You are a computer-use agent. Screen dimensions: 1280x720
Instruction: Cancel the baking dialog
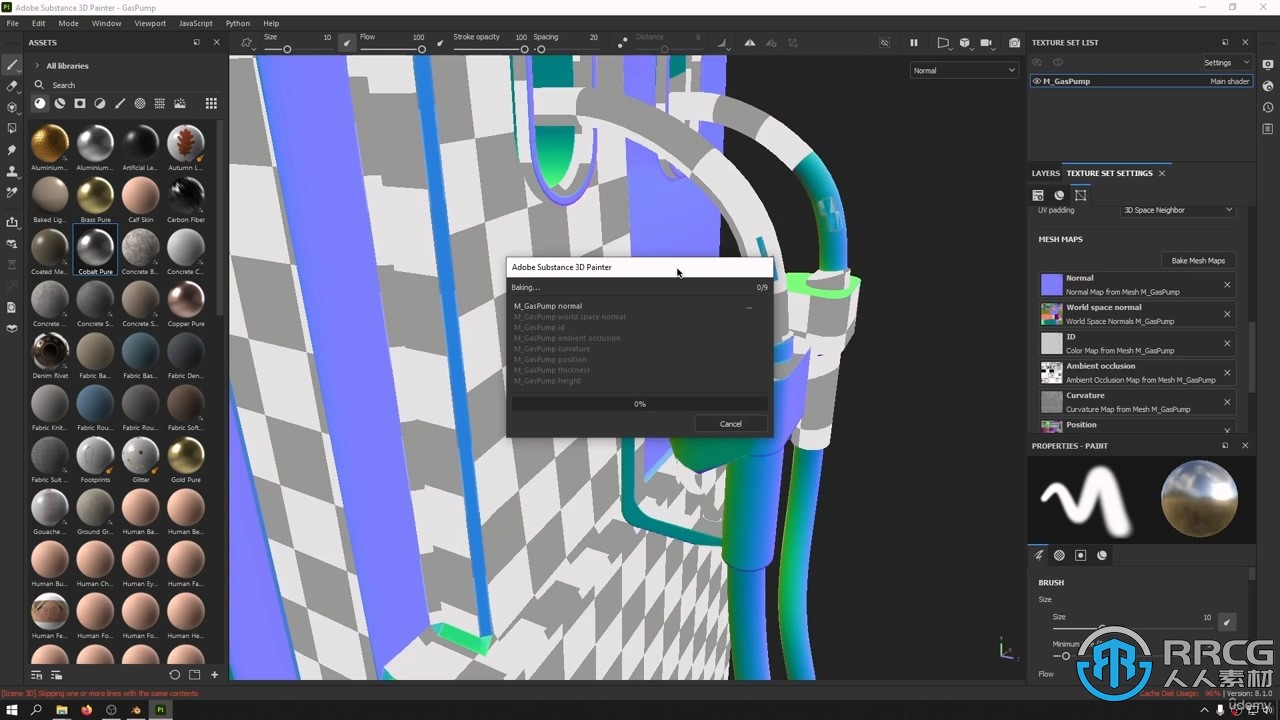click(x=731, y=424)
